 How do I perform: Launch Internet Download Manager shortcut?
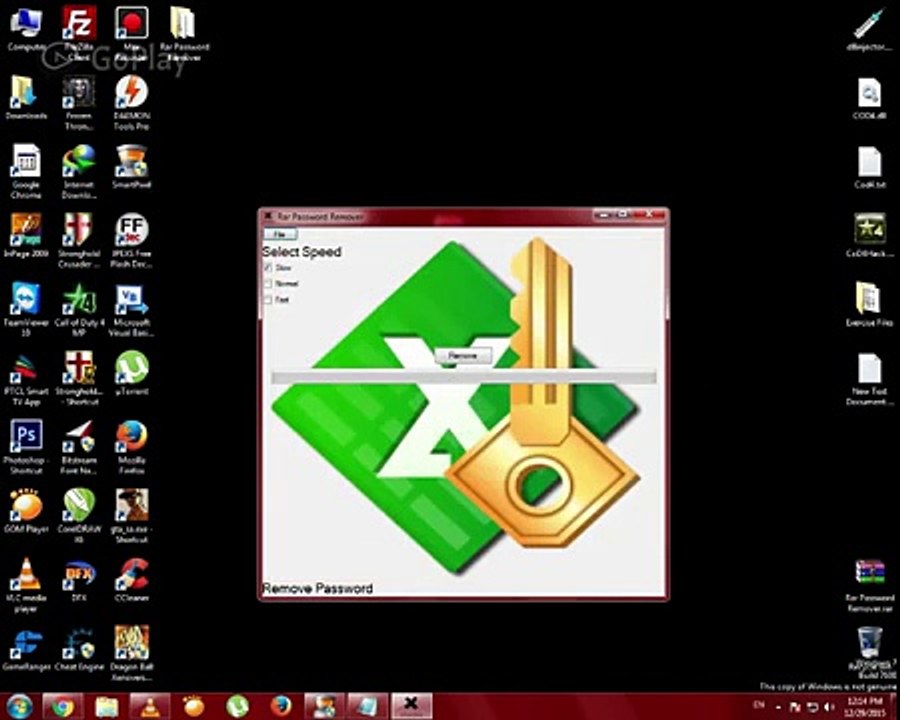click(79, 171)
